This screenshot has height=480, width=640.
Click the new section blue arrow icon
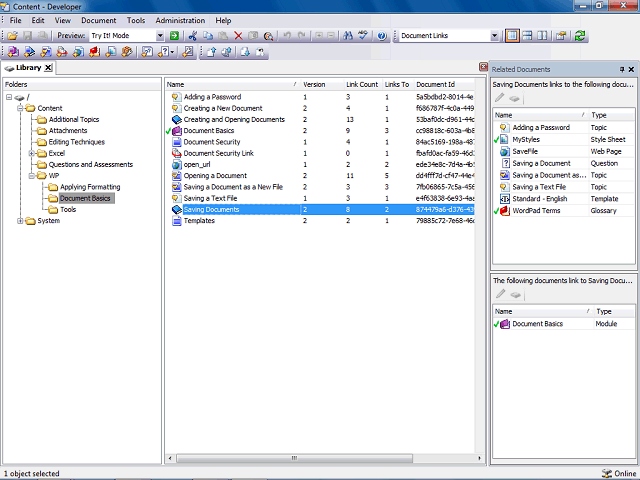point(29,52)
